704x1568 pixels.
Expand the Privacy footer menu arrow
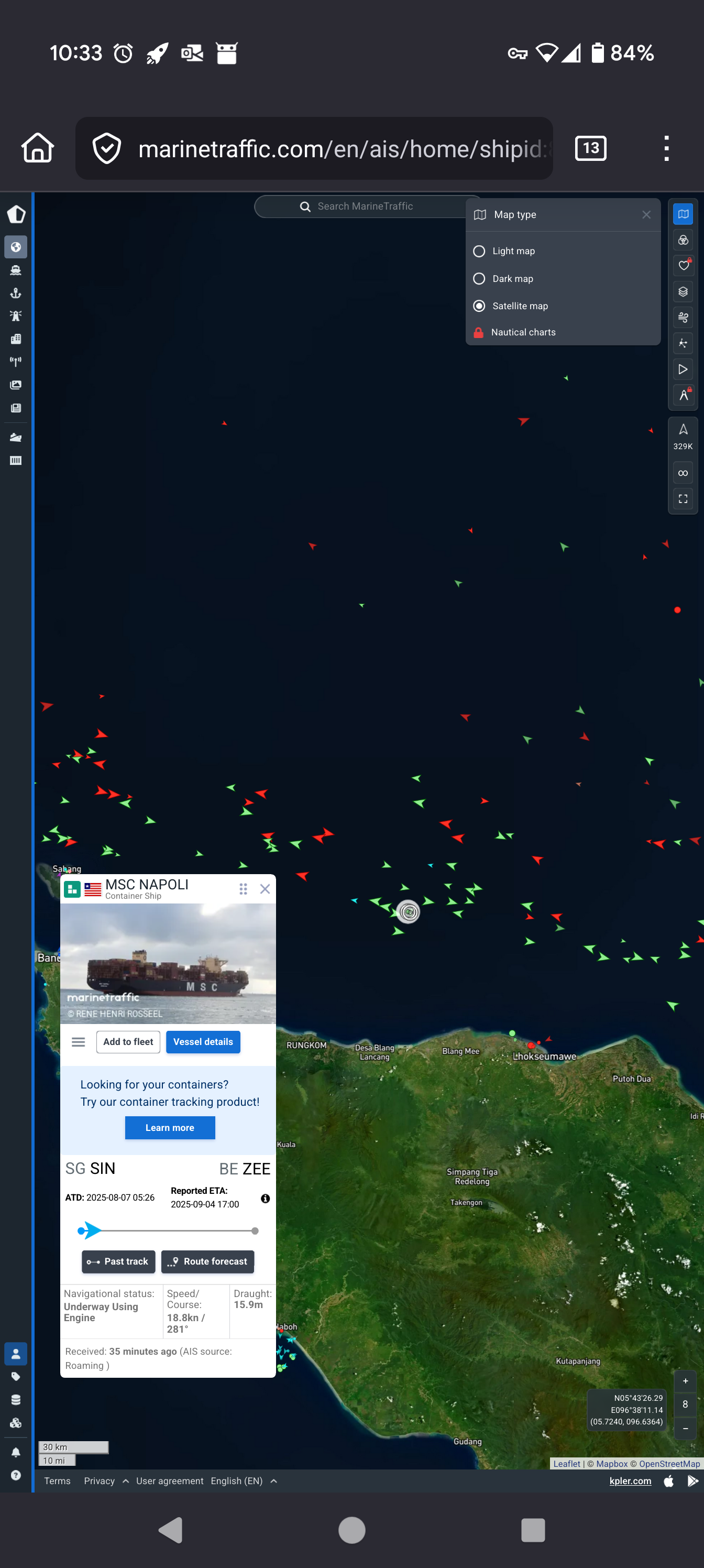(x=125, y=1481)
